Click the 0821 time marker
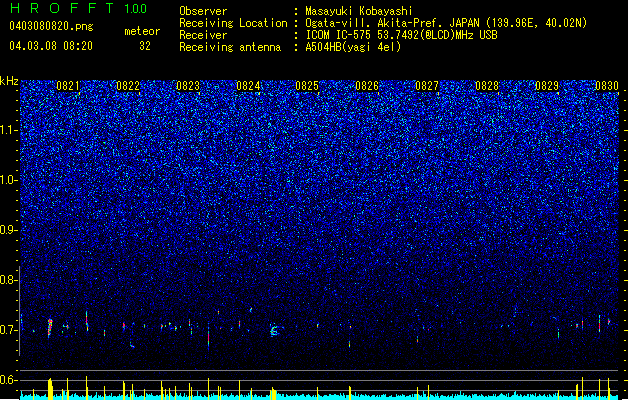The image size is (629, 400). (x=68, y=86)
